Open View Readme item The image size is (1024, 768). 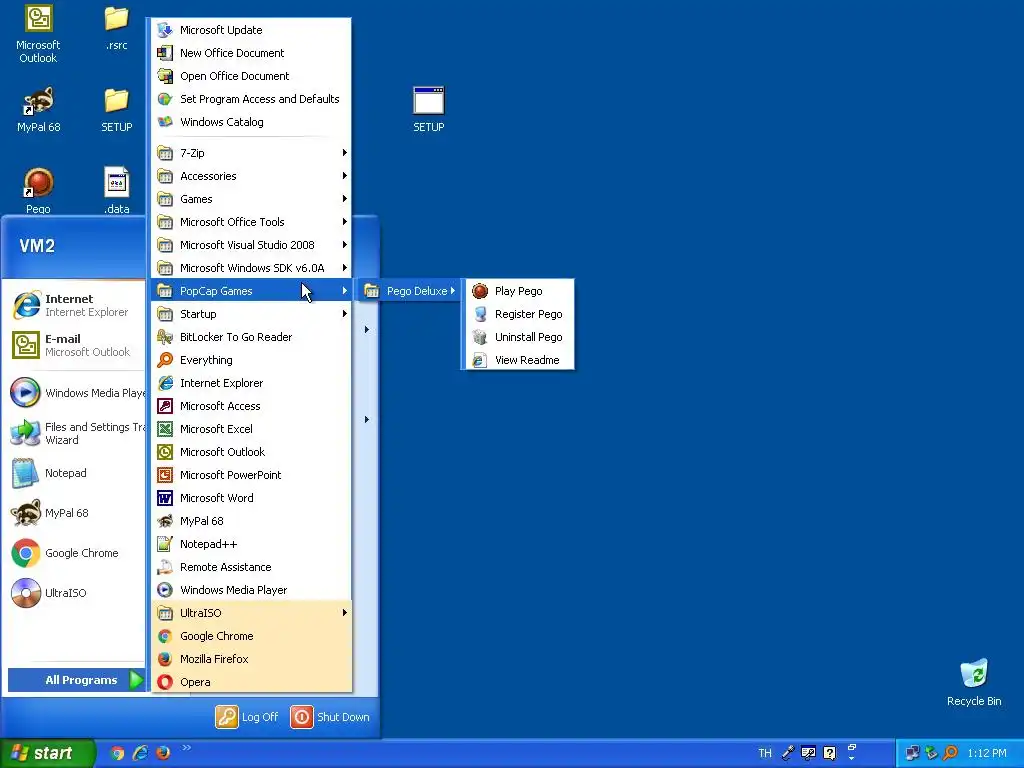click(519, 360)
